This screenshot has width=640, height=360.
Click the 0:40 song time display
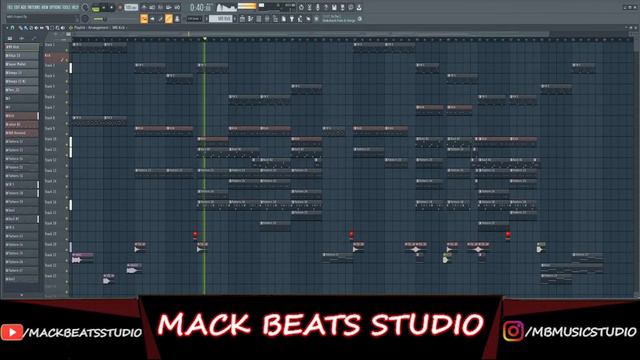point(201,7)
